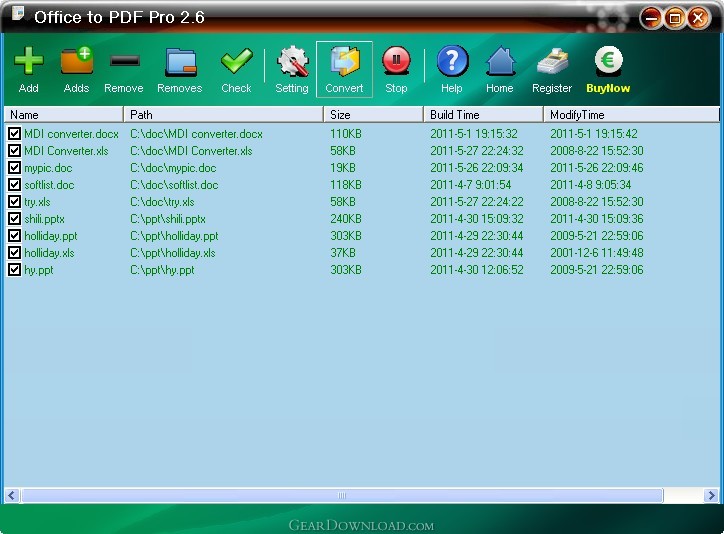Minimize the Office to PDF Pro window
This screenshot has height=534, width=724.
652,18
